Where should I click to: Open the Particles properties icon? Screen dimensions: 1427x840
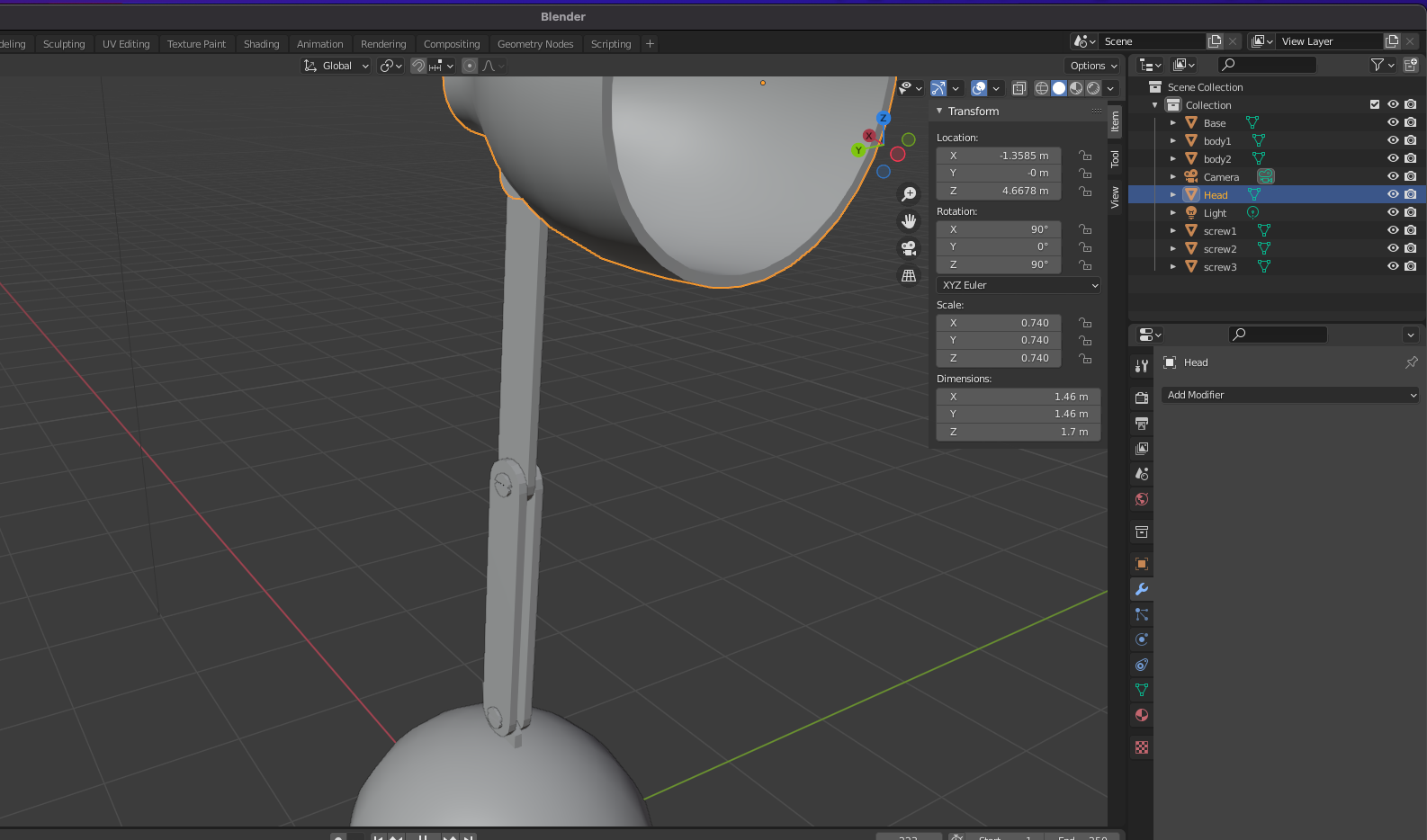click(1142, 614)
